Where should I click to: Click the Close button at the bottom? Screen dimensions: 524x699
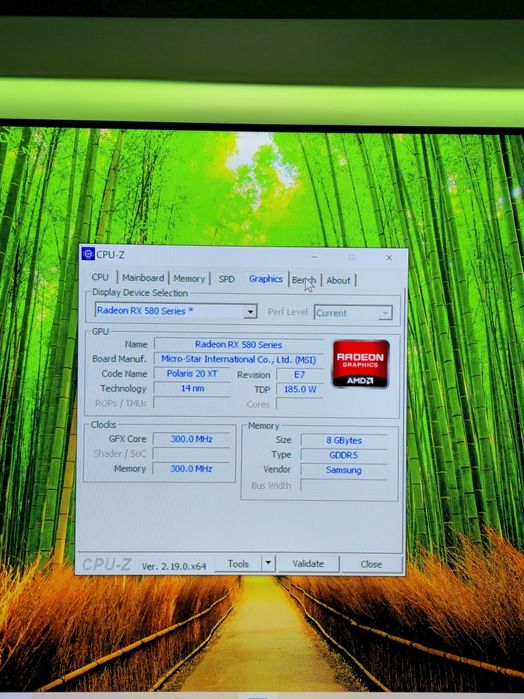[371, 564]
